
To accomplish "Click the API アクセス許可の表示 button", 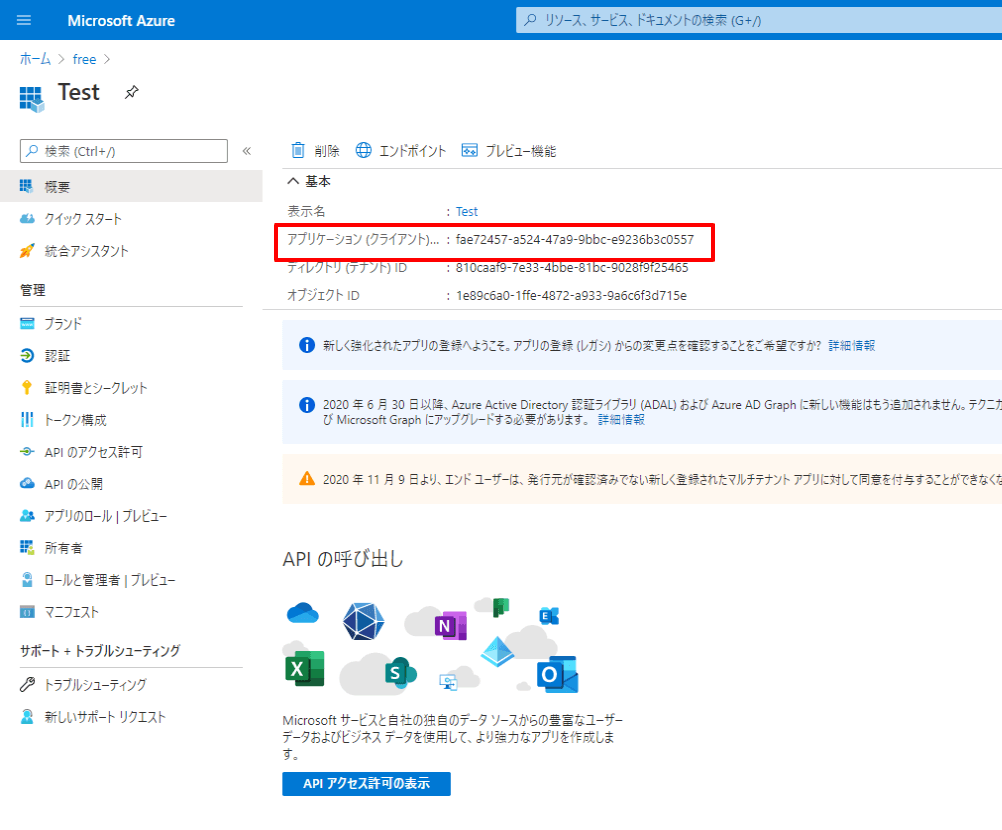I will coord(366,783).
